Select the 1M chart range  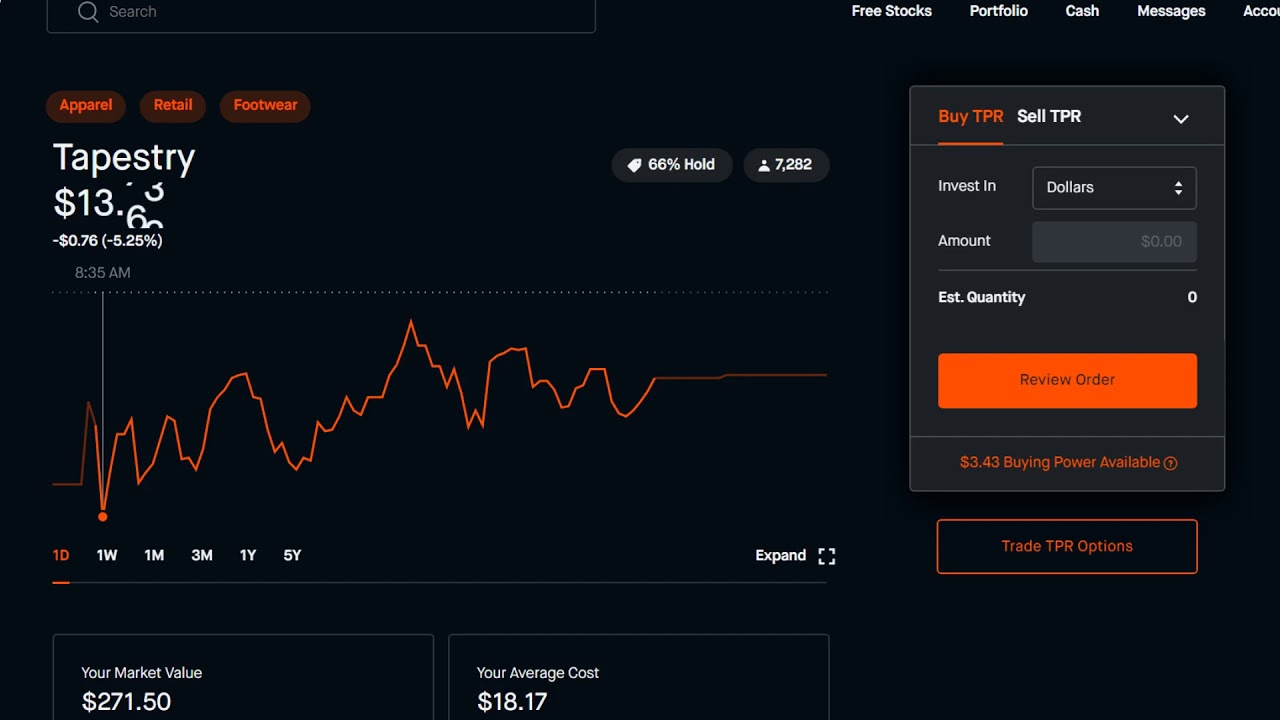coord(154,556)
